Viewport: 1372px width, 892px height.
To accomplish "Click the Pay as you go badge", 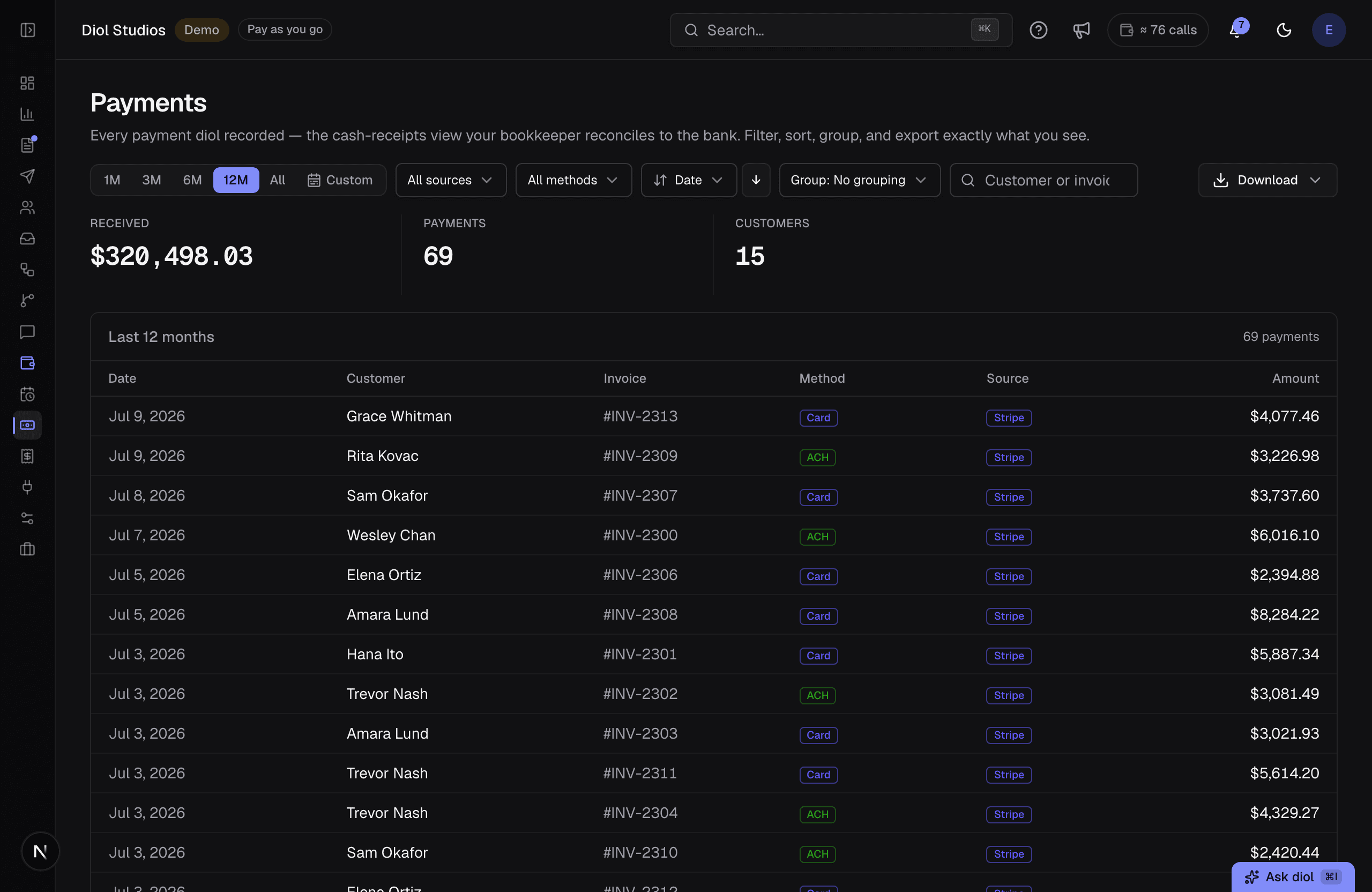I will click(x=285, y=29).
